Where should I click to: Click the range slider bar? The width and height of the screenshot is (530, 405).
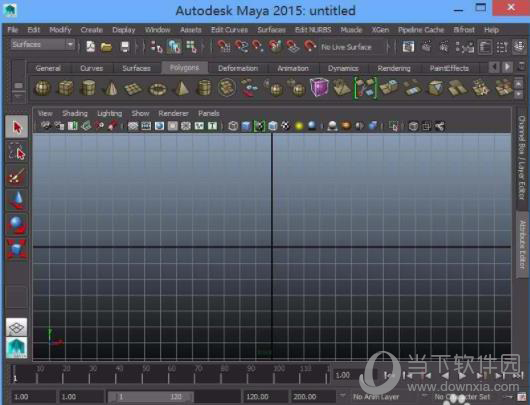[x=151, y=397]
